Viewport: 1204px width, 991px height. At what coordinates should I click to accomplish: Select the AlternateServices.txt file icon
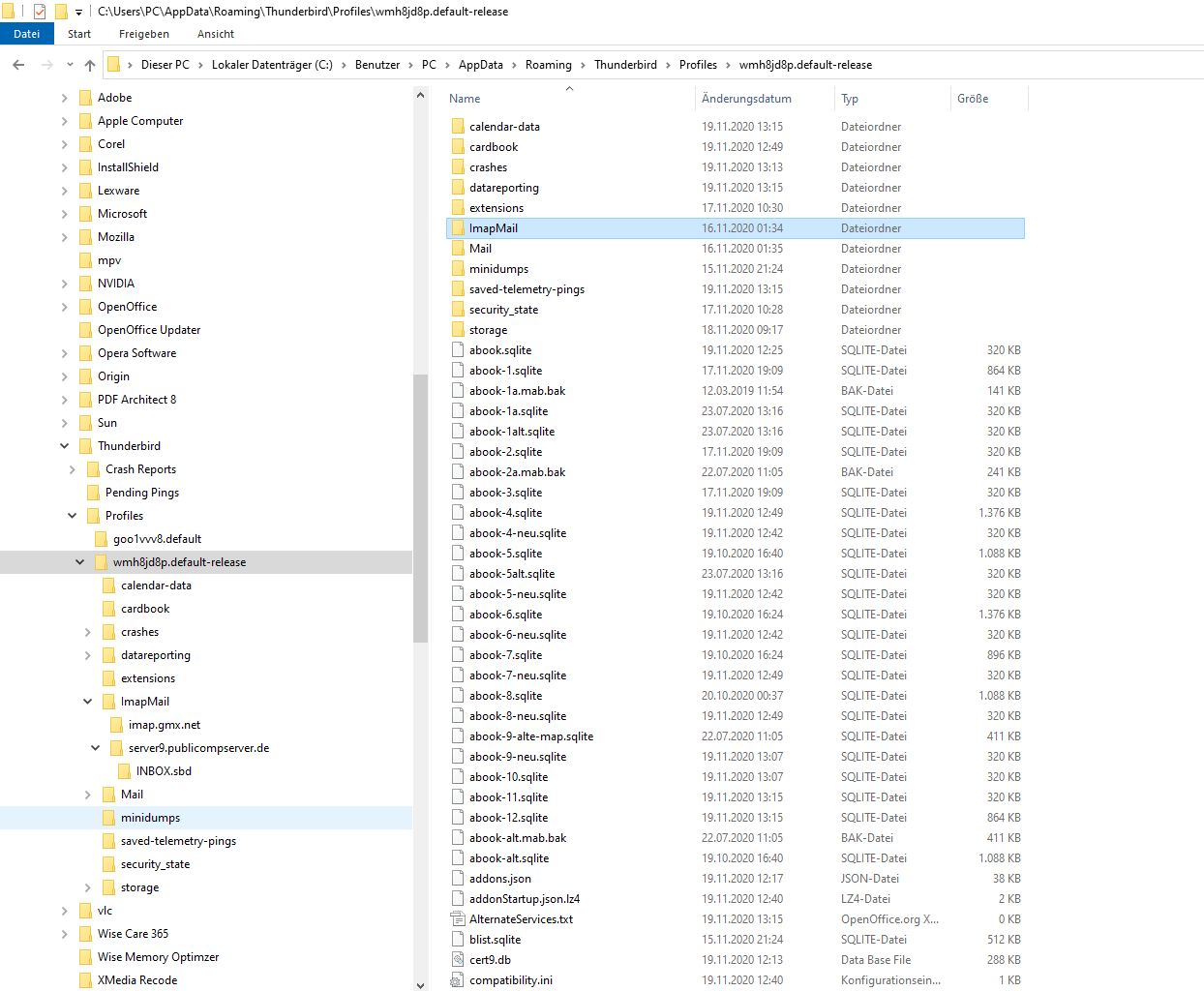pyautogui.click(x=458, y=919)
